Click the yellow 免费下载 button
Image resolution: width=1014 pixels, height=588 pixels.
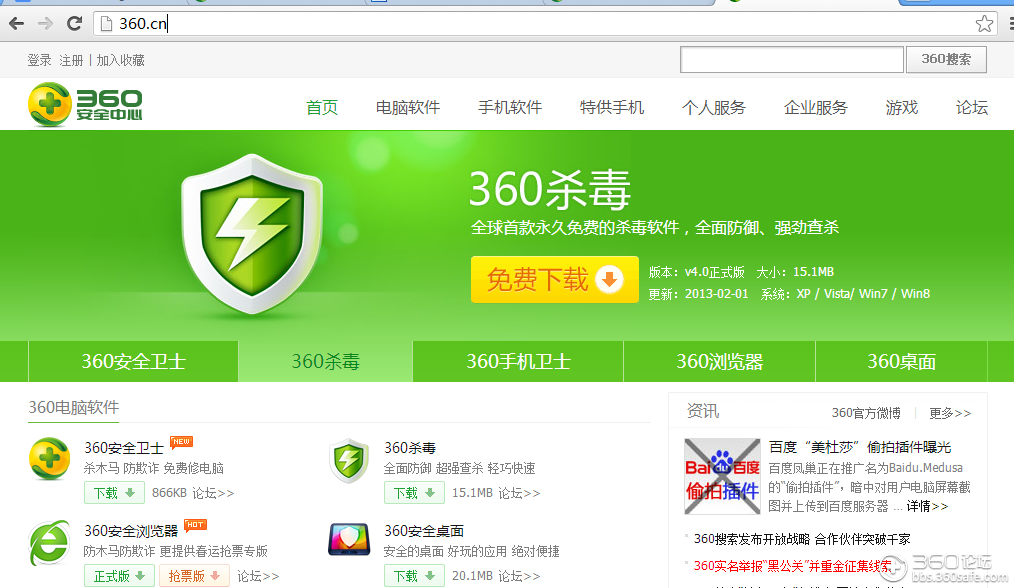pyautogui.click(x=555, y=279)
